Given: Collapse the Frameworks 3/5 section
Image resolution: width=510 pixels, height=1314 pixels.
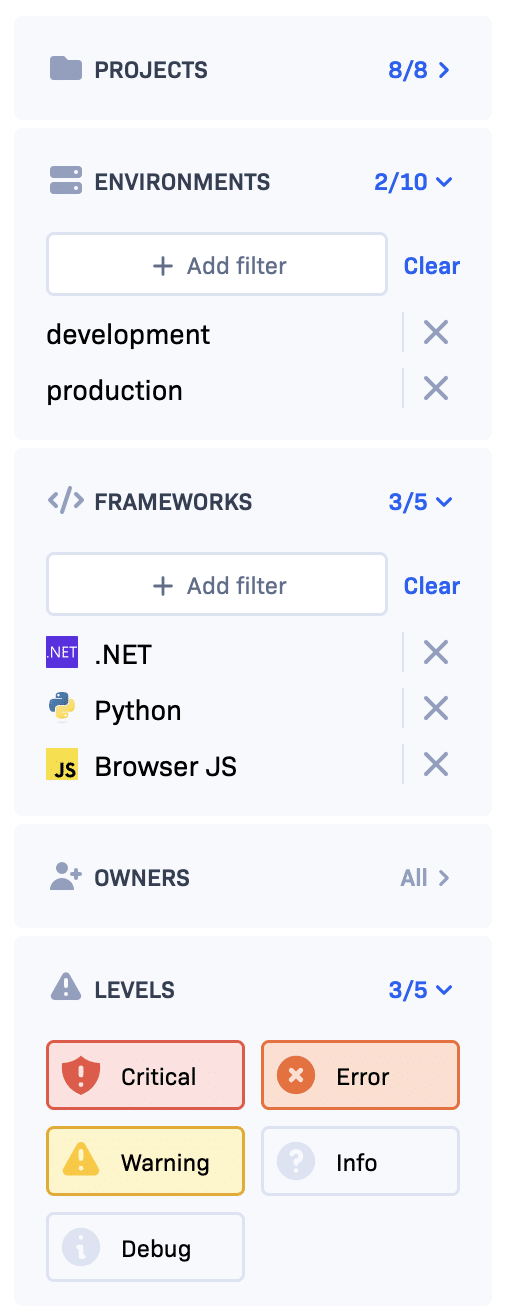Looking at the screenshot, I should 420,502.
